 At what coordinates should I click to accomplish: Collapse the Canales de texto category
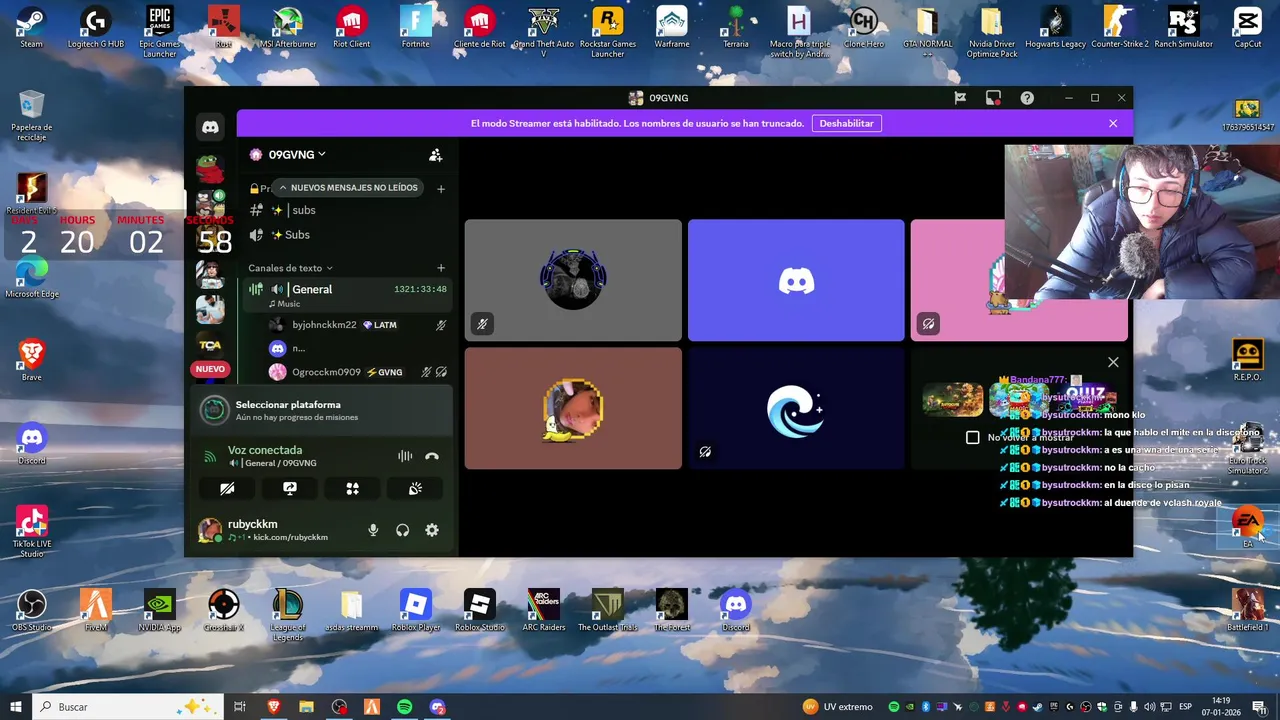290,268
